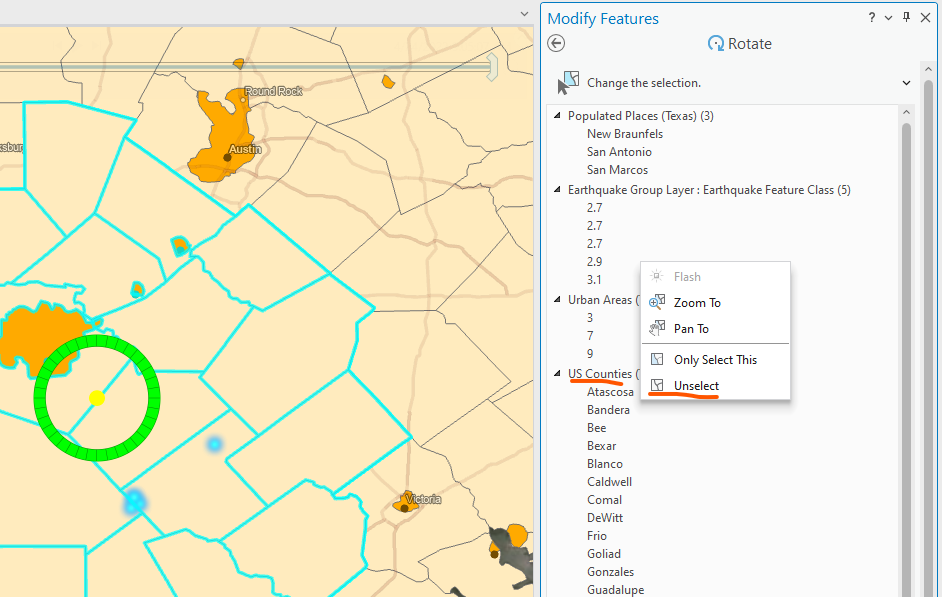Select New Braunfels in the feature list

(x=625, y=134)
